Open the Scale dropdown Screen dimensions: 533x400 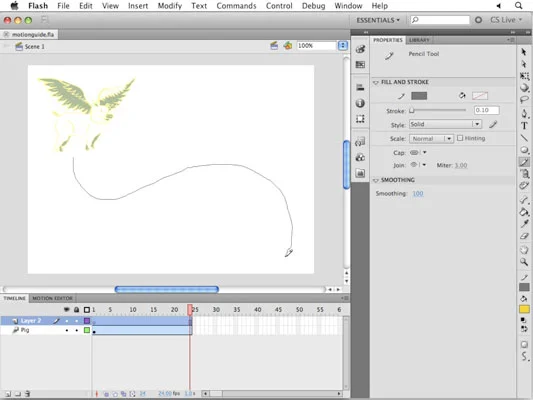[431, 139]
